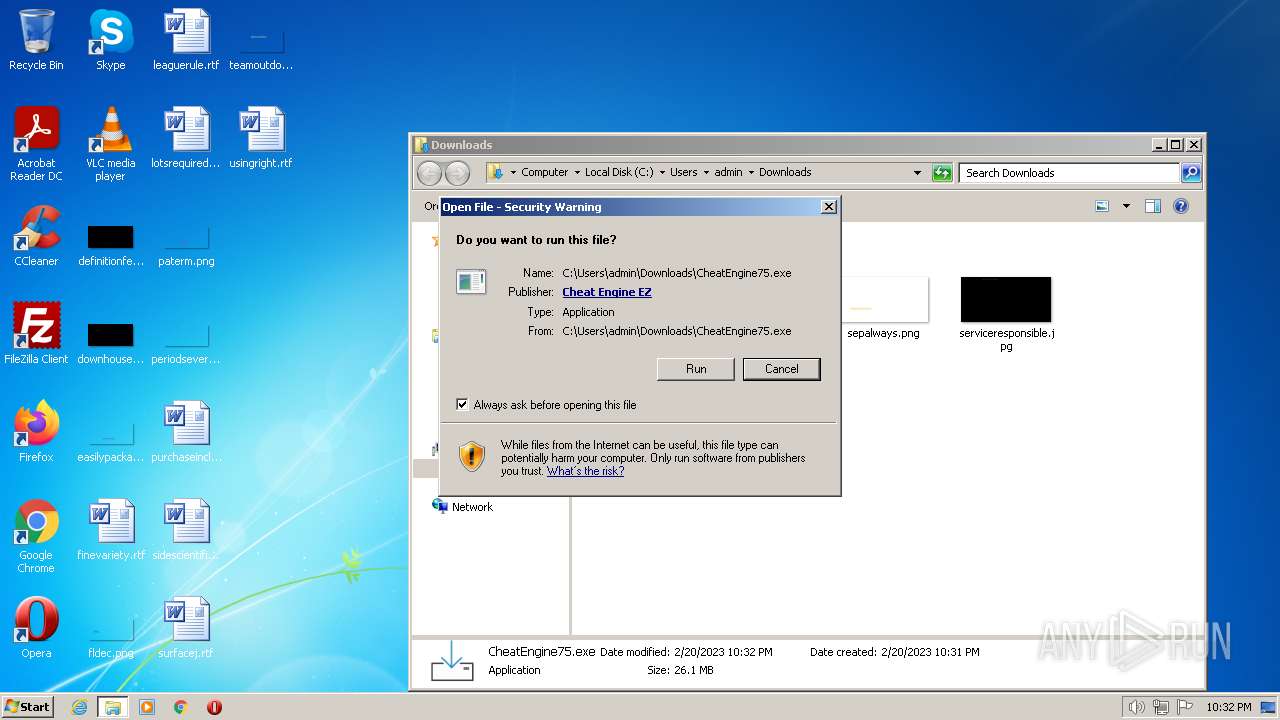
Task: Open Windows Media Player taskbar icon
Action: 147,707
